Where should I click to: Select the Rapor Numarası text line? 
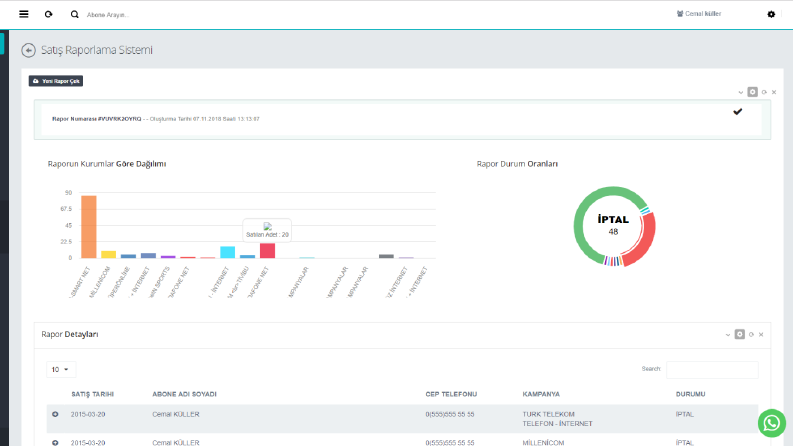(156, 119)
